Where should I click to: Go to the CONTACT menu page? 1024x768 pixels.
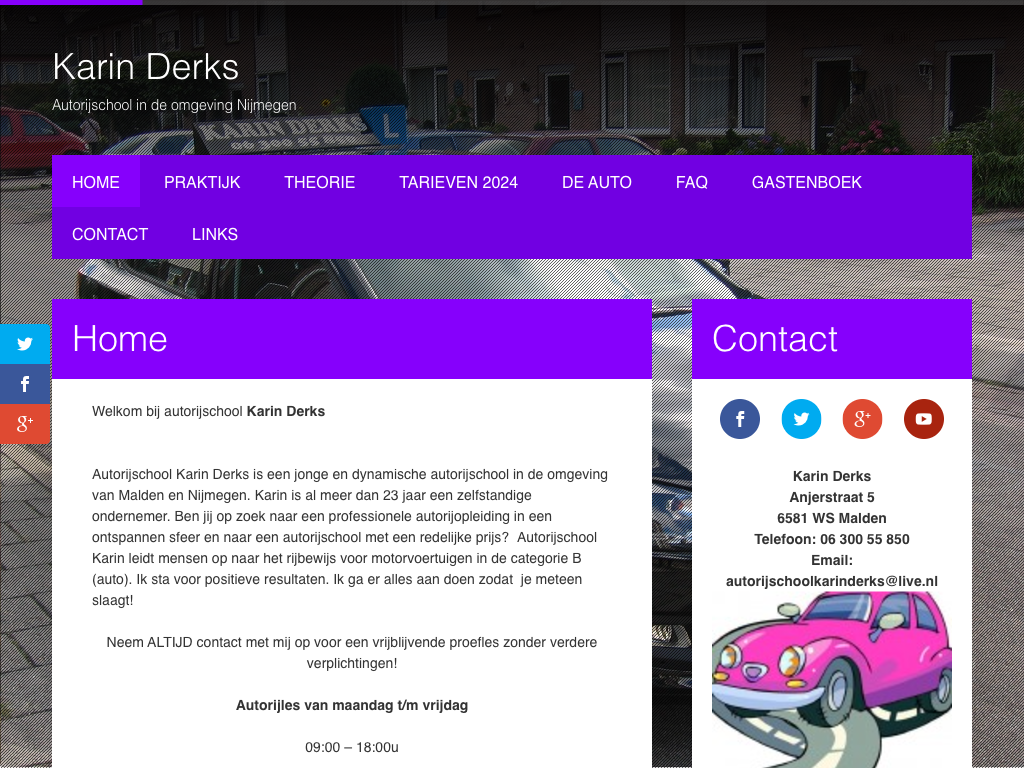110,234
